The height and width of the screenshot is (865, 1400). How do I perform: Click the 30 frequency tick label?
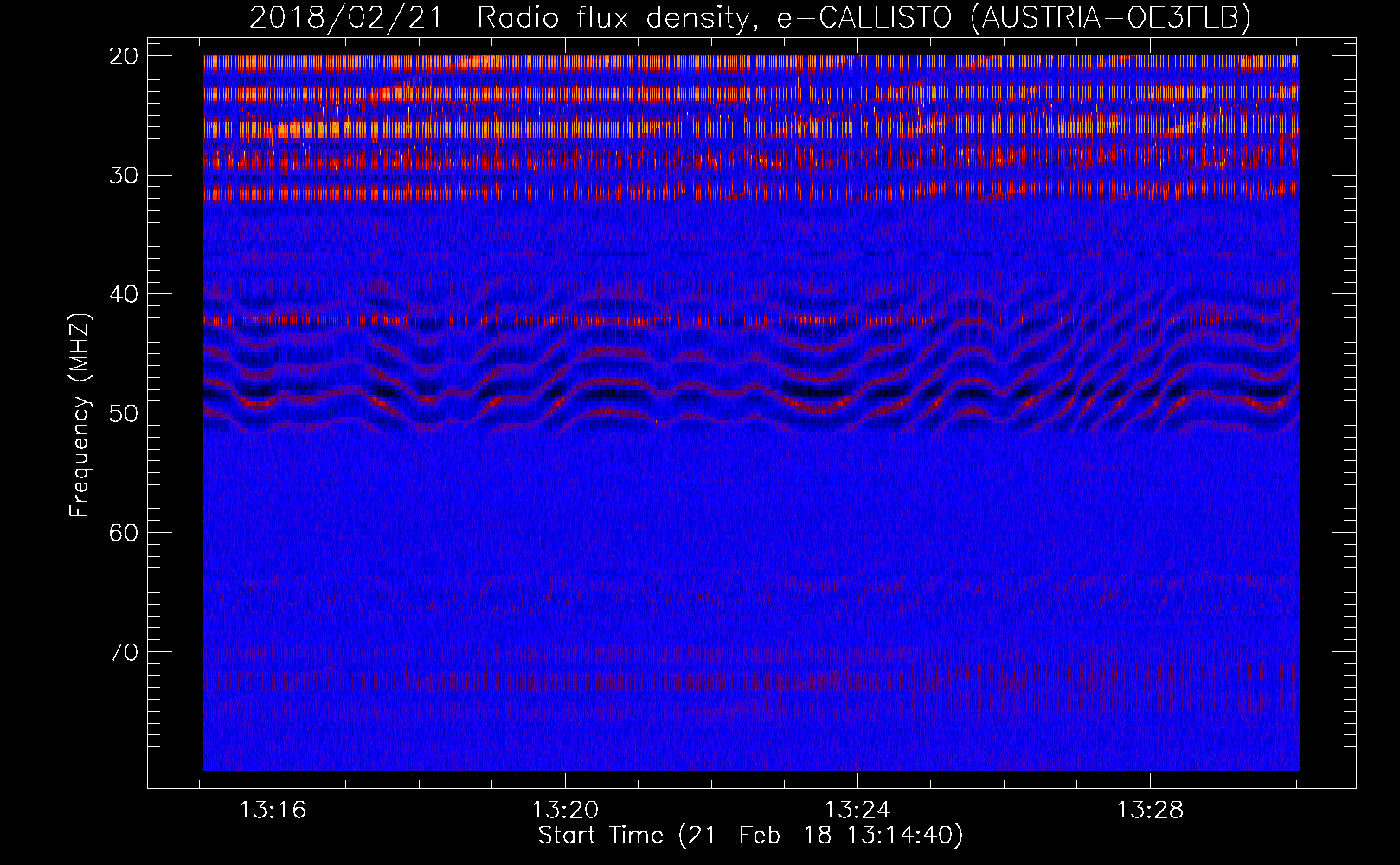pyautogui.click(x=125, y=176)
